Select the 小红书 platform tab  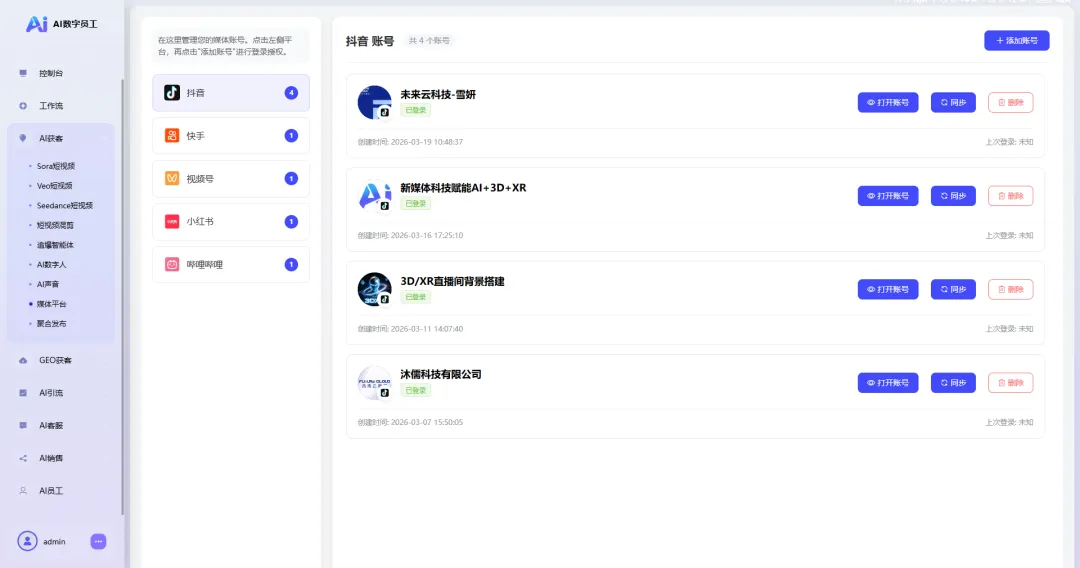(231, 222)
